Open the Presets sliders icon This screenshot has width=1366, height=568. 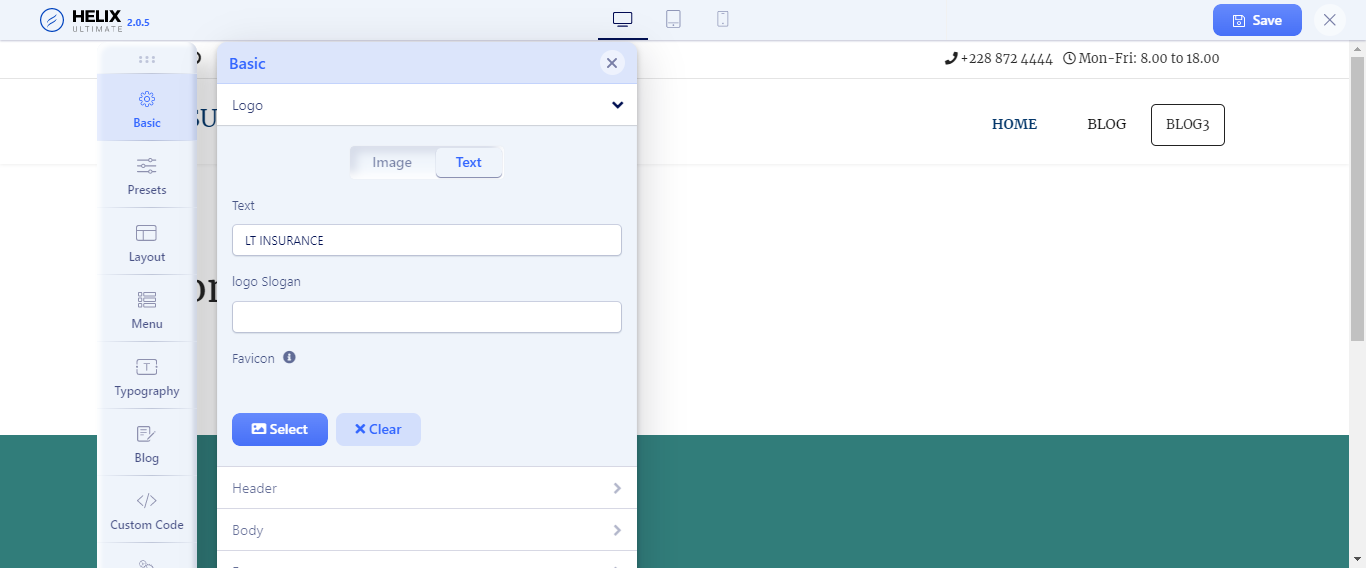pos(147,166)
